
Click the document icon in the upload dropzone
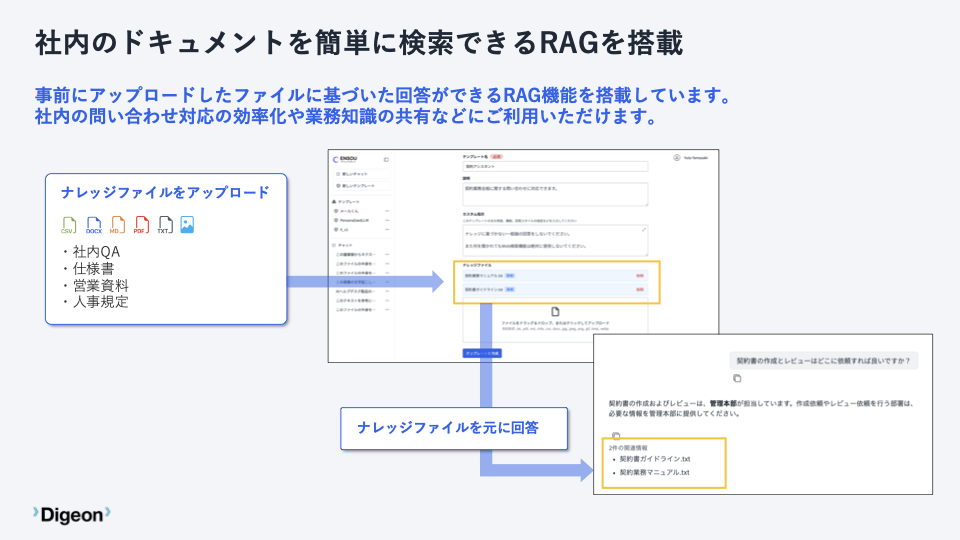click(555, 312)
